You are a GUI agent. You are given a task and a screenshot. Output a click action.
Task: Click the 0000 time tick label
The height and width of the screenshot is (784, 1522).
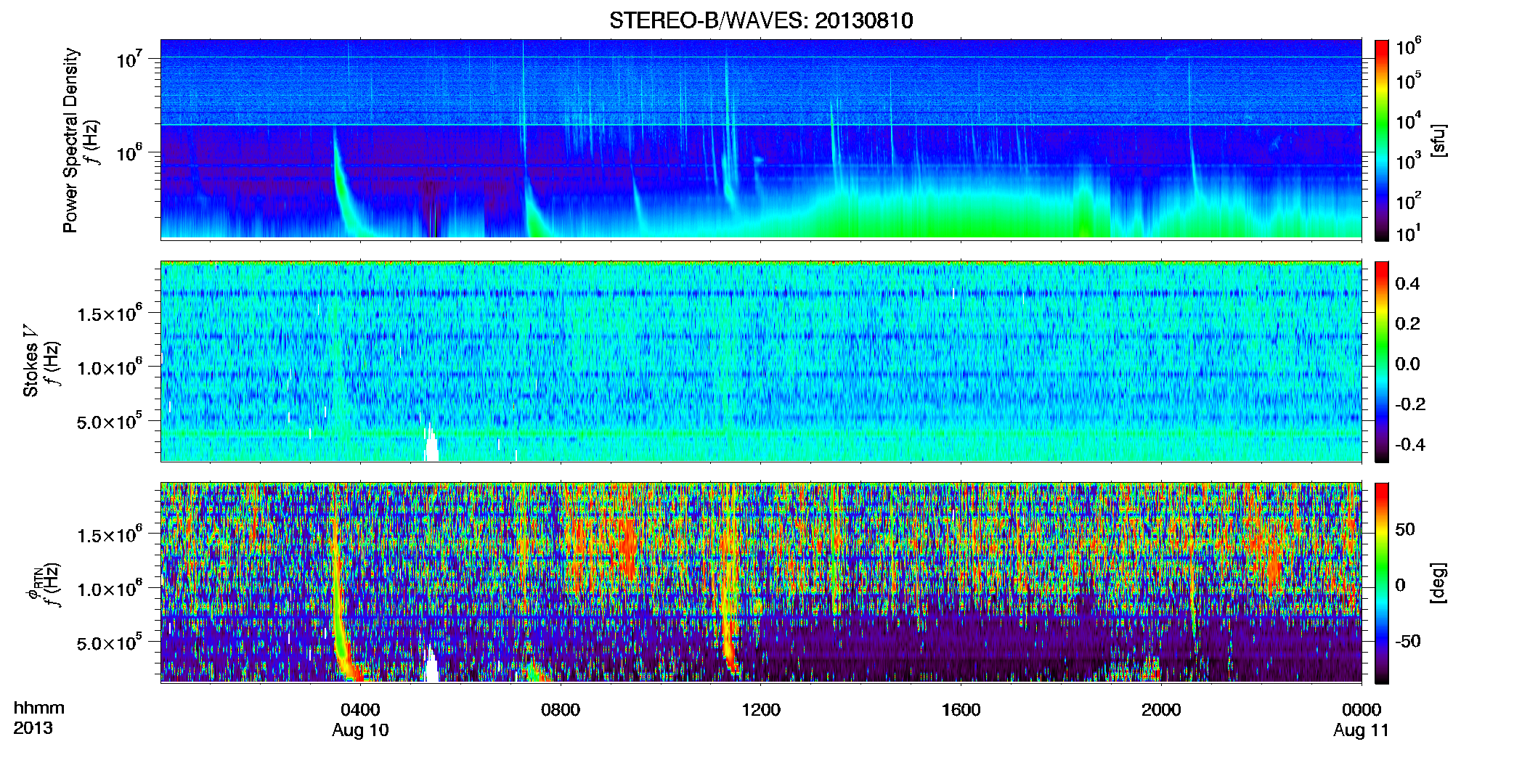pyautogui.click(x=1362, y=710)
